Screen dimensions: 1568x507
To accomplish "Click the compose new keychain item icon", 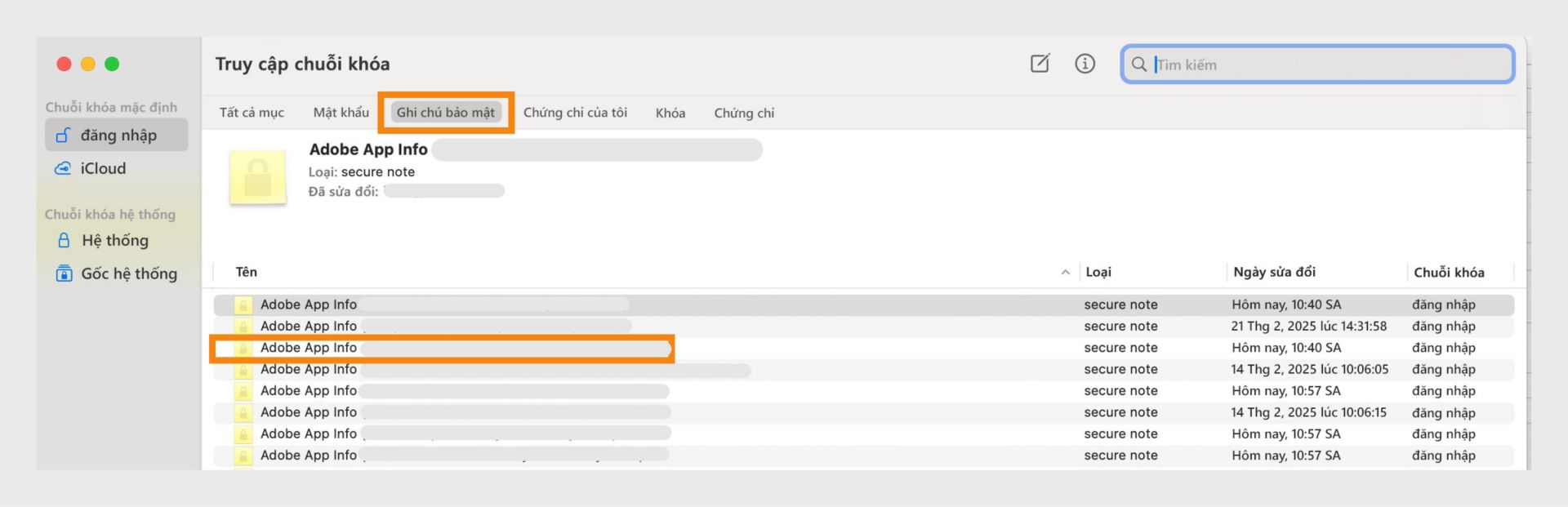I will click(1040, 64).
